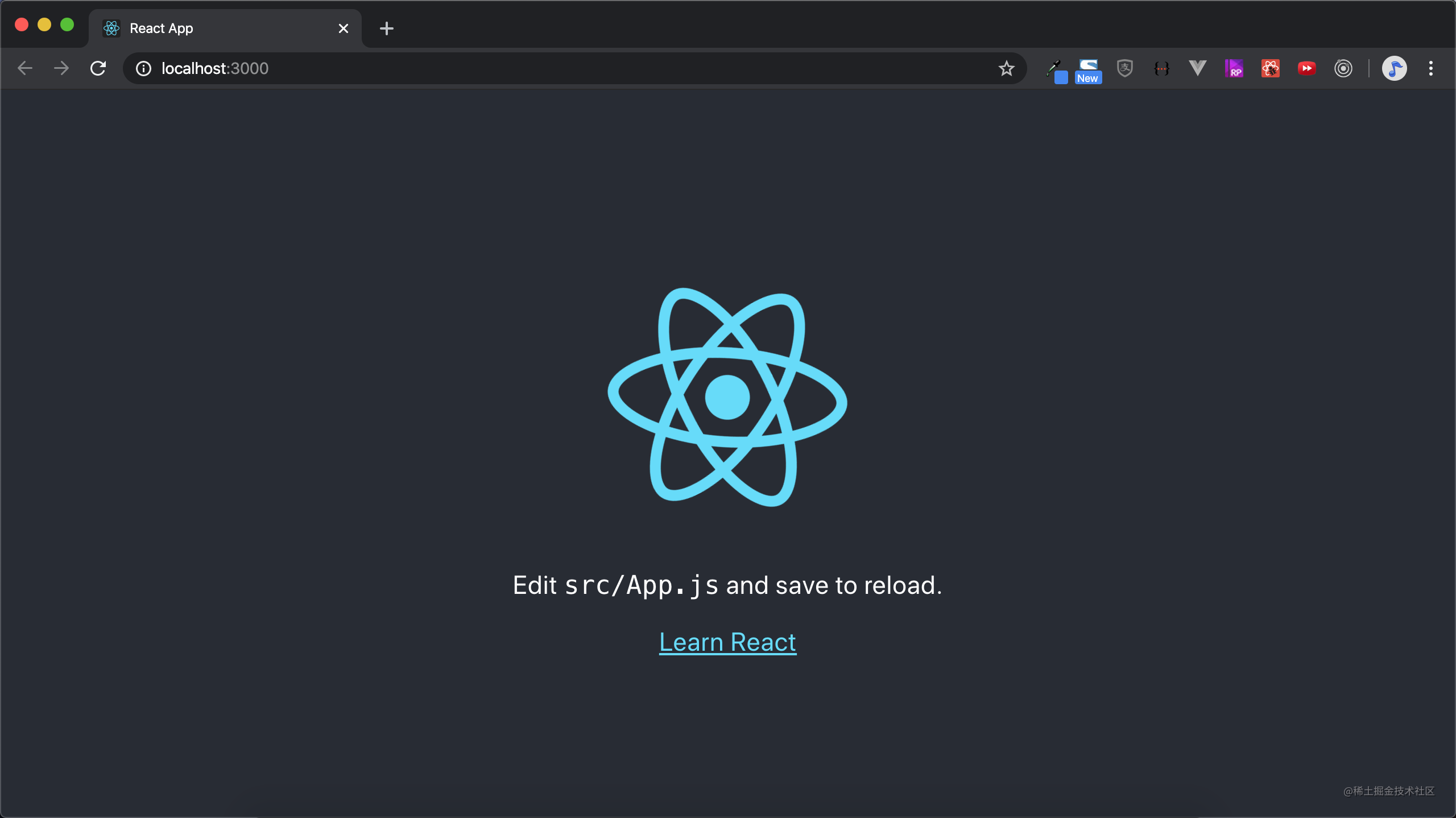Open the color picker eyedropper extension
This screenshot has height=818, width=1456.
point(1056,71)
